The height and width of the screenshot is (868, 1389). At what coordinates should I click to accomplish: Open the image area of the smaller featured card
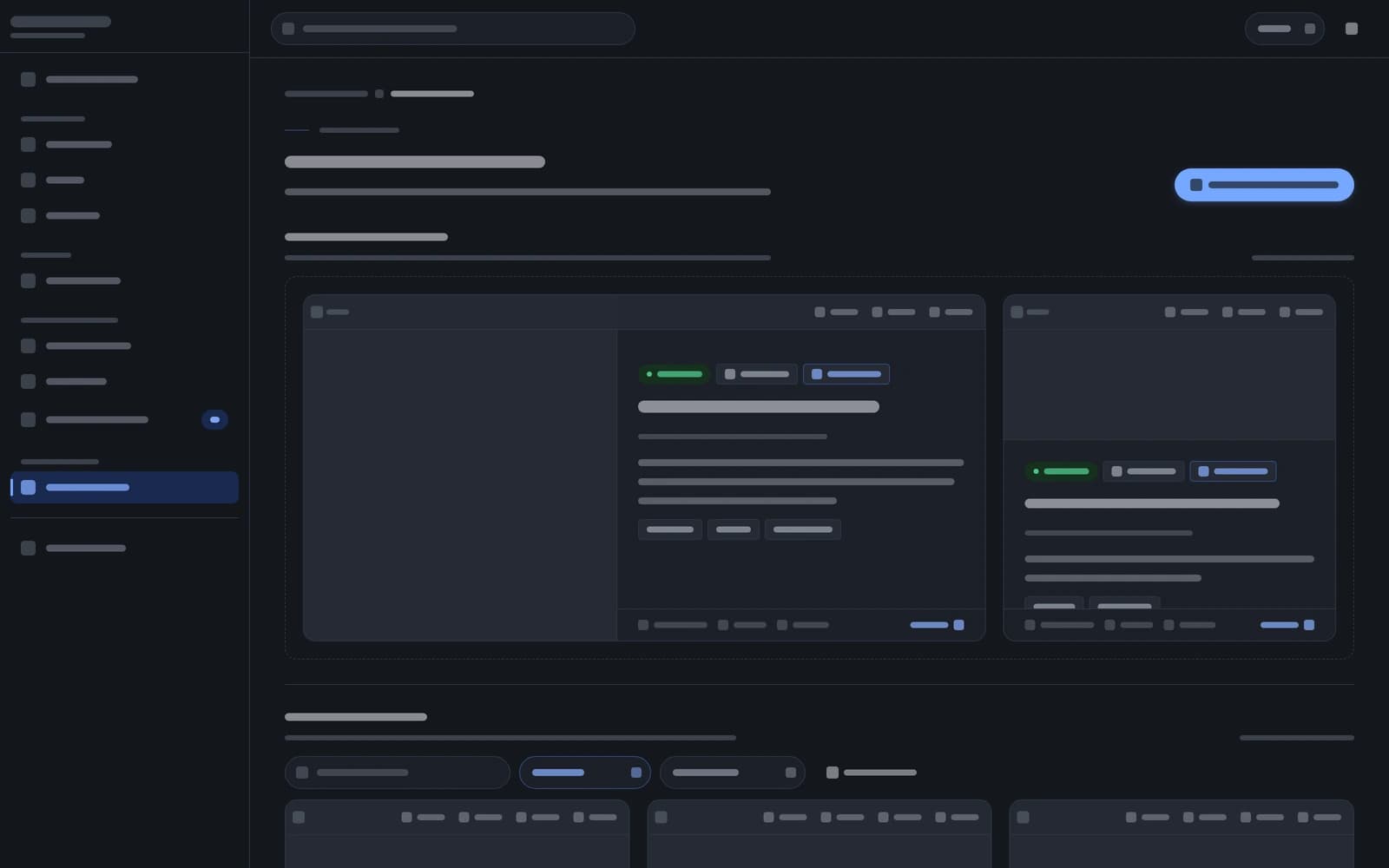(x=1168, y=385)
